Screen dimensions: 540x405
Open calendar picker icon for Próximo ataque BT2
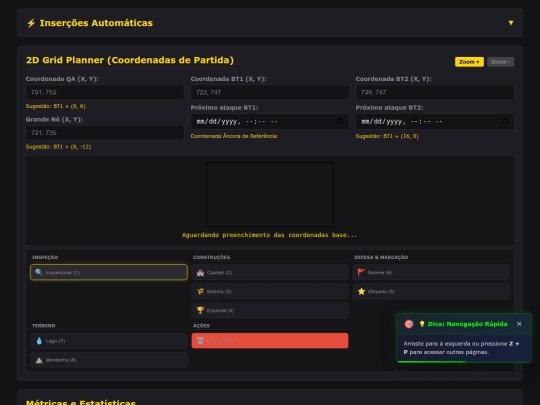click(505, 121)
